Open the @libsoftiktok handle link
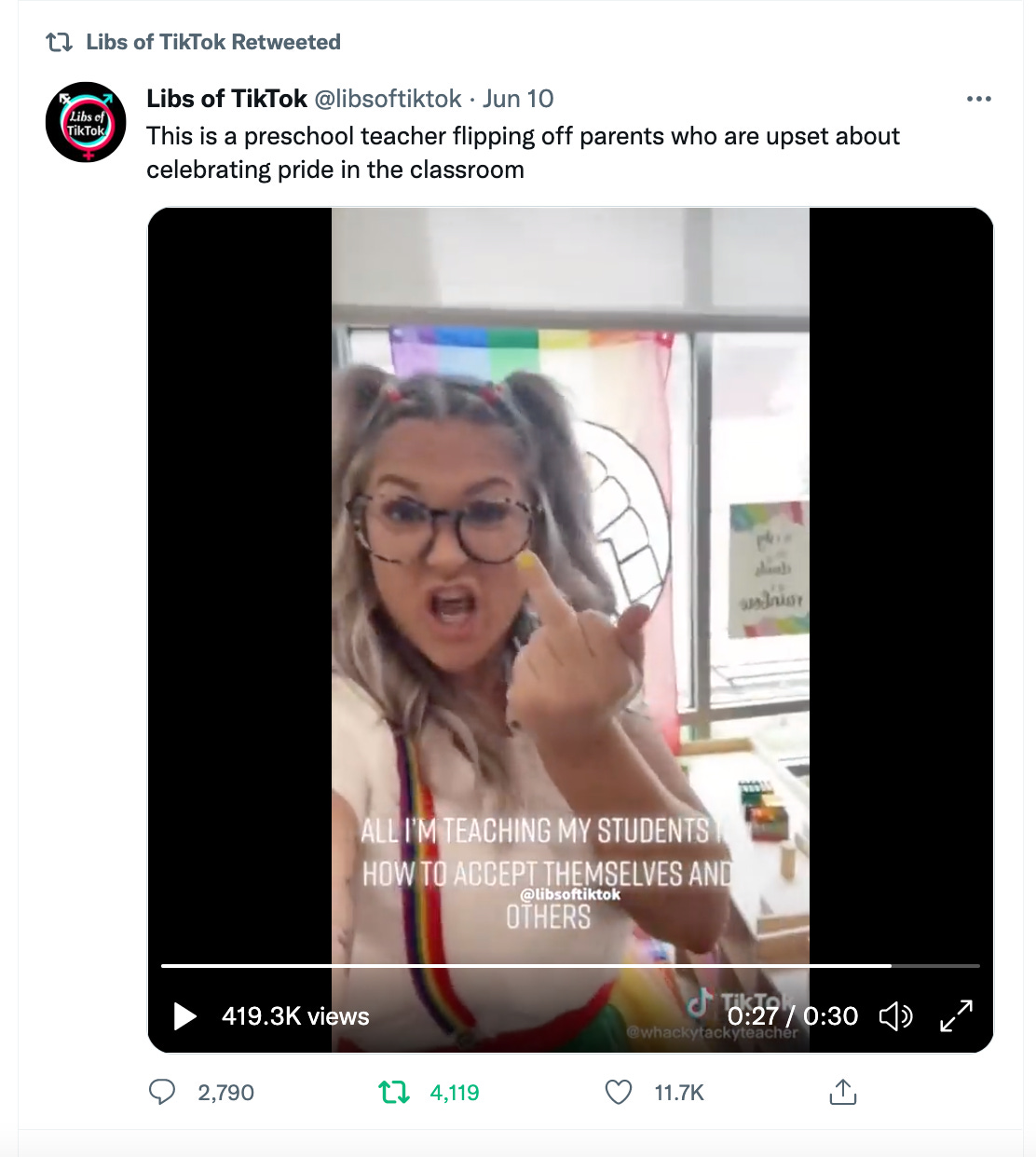Screen dimensions: 1036x1157 pyautogui.click(x=388, y=99)
